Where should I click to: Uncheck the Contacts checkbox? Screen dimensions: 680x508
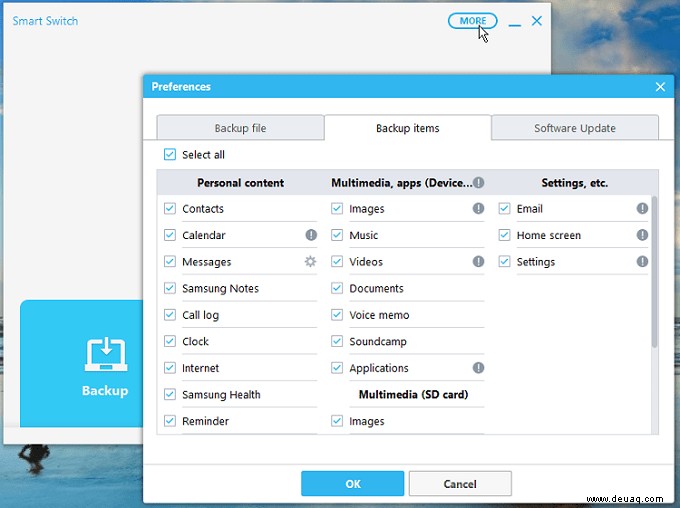click(x=170, y=209)
